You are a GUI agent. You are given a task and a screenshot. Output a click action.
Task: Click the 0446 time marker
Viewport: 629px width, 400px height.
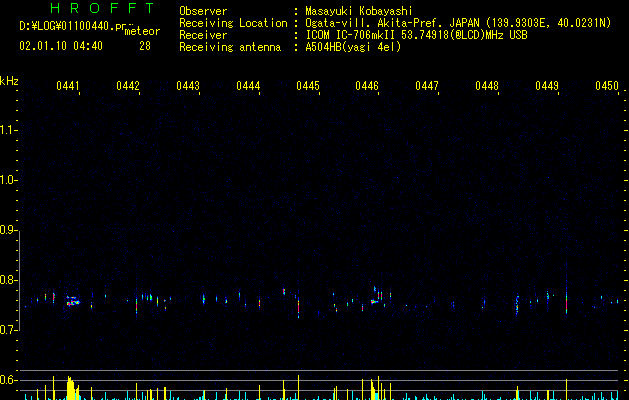tap(367, 86)
